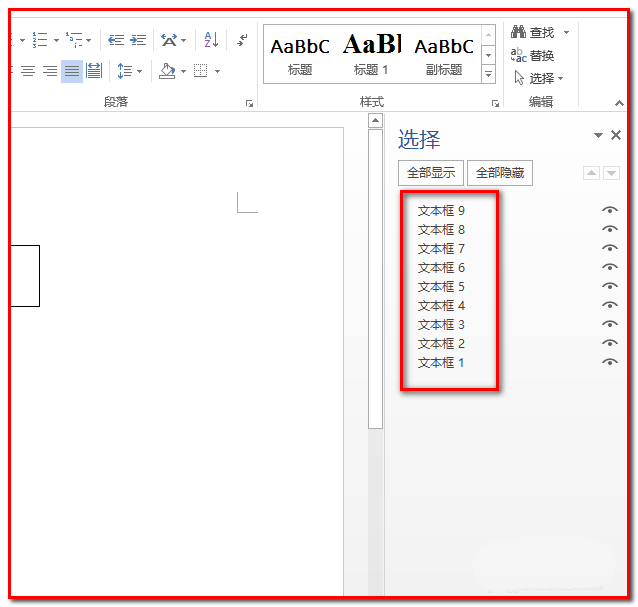Screen dimensions: 638x607
Task: Apply the 标题 1 style
Action: (x=371, y=55)
